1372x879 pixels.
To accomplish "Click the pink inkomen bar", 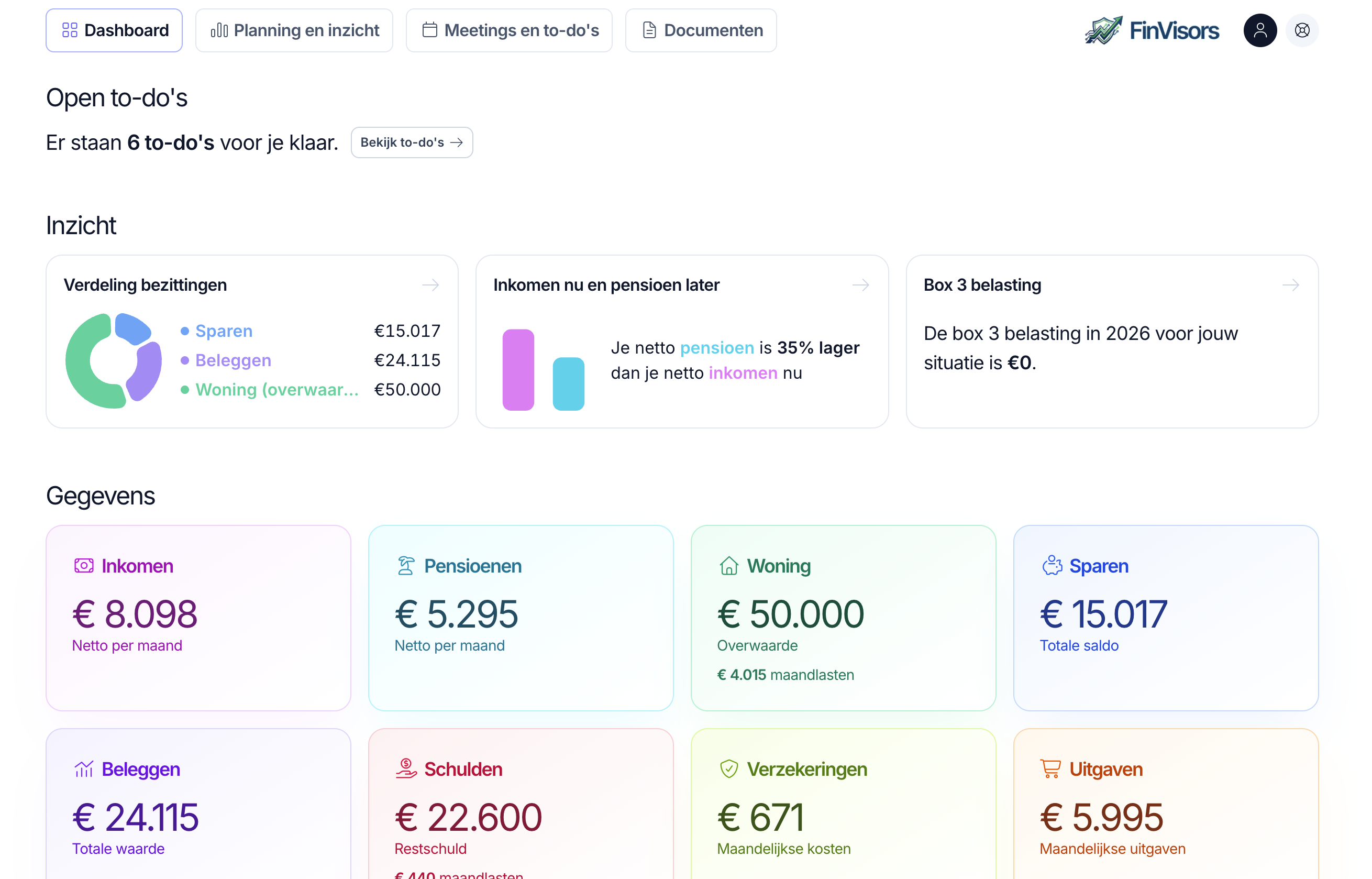I will coord(518,369).
